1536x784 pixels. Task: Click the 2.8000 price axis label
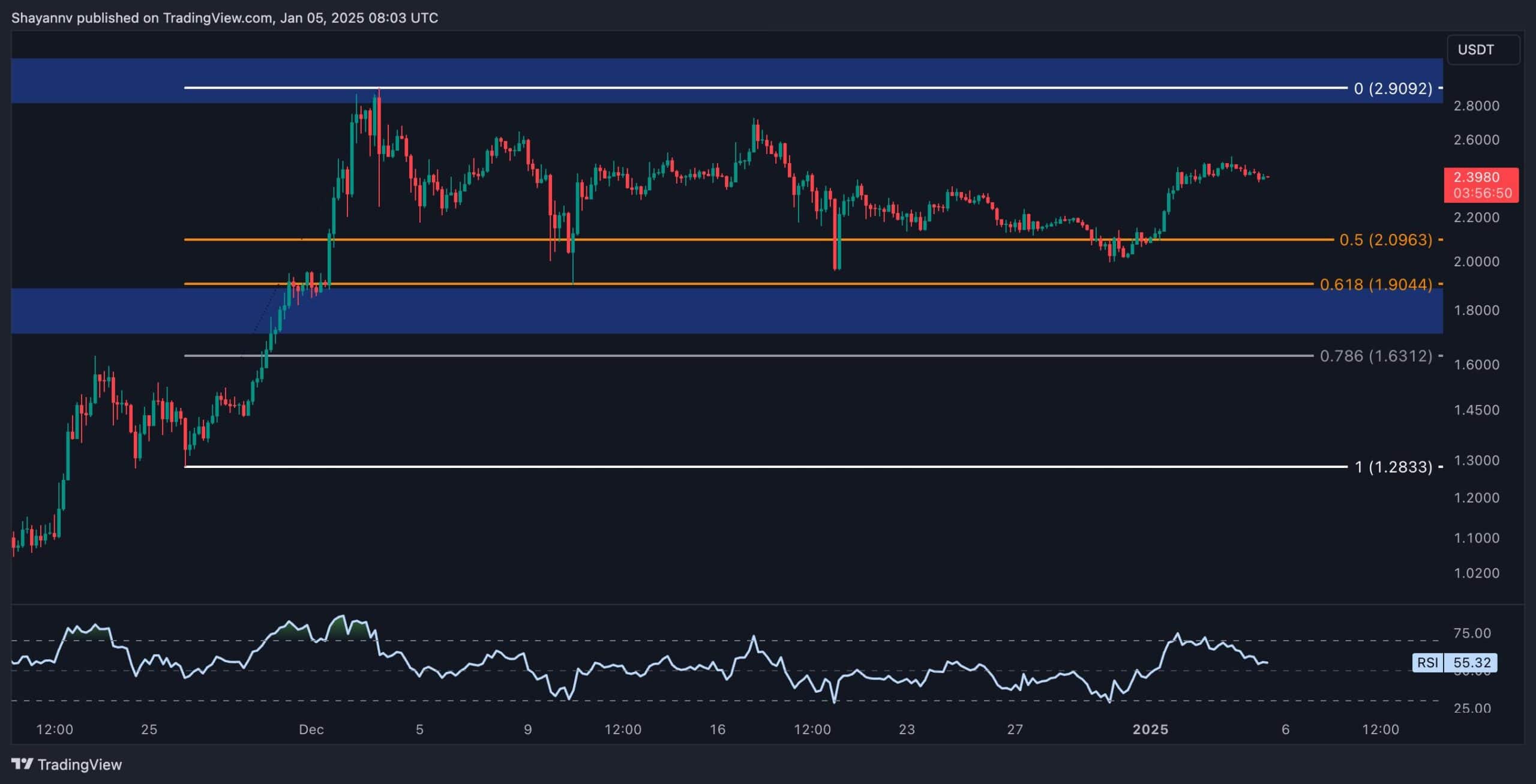tap(1477, 106)
